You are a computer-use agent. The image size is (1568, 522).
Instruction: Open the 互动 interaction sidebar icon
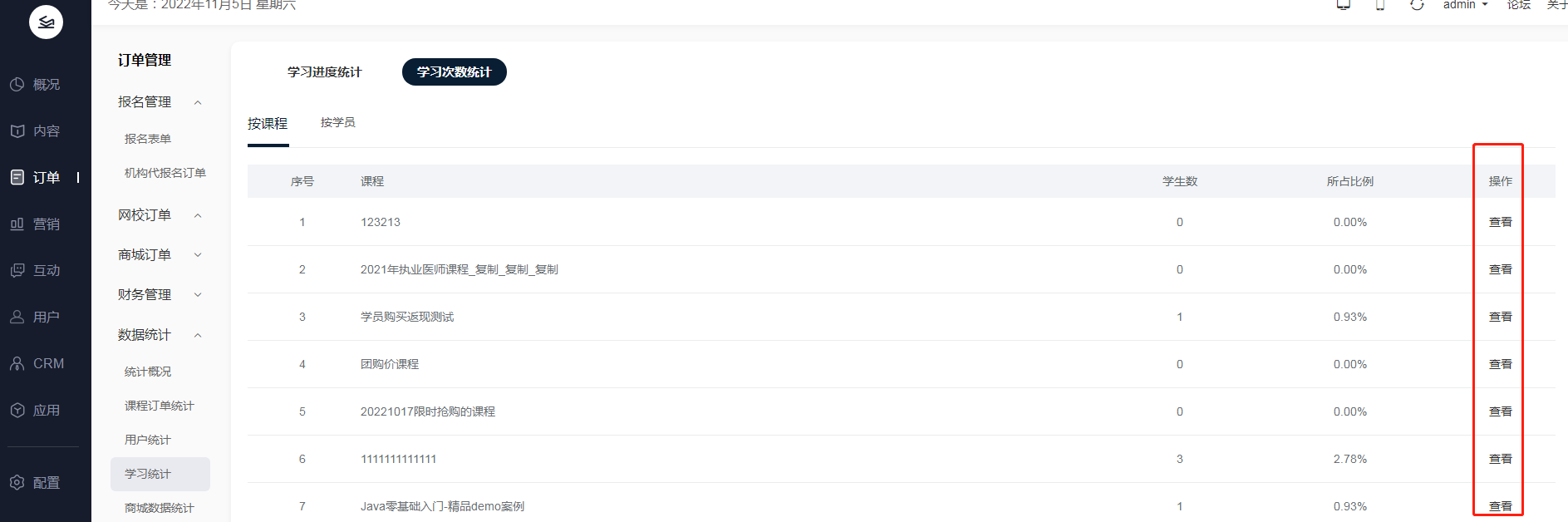click(x=17, y=271)
